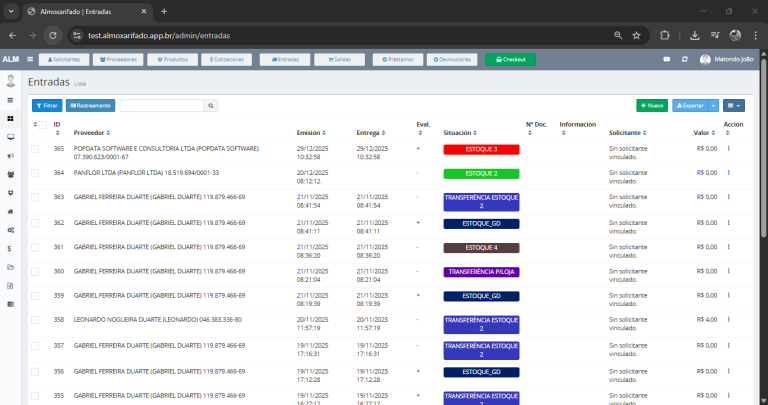Viewport: 768px width, 405px height.
Task: Open the column view dropdown button
Action: [x=735, y=105]
